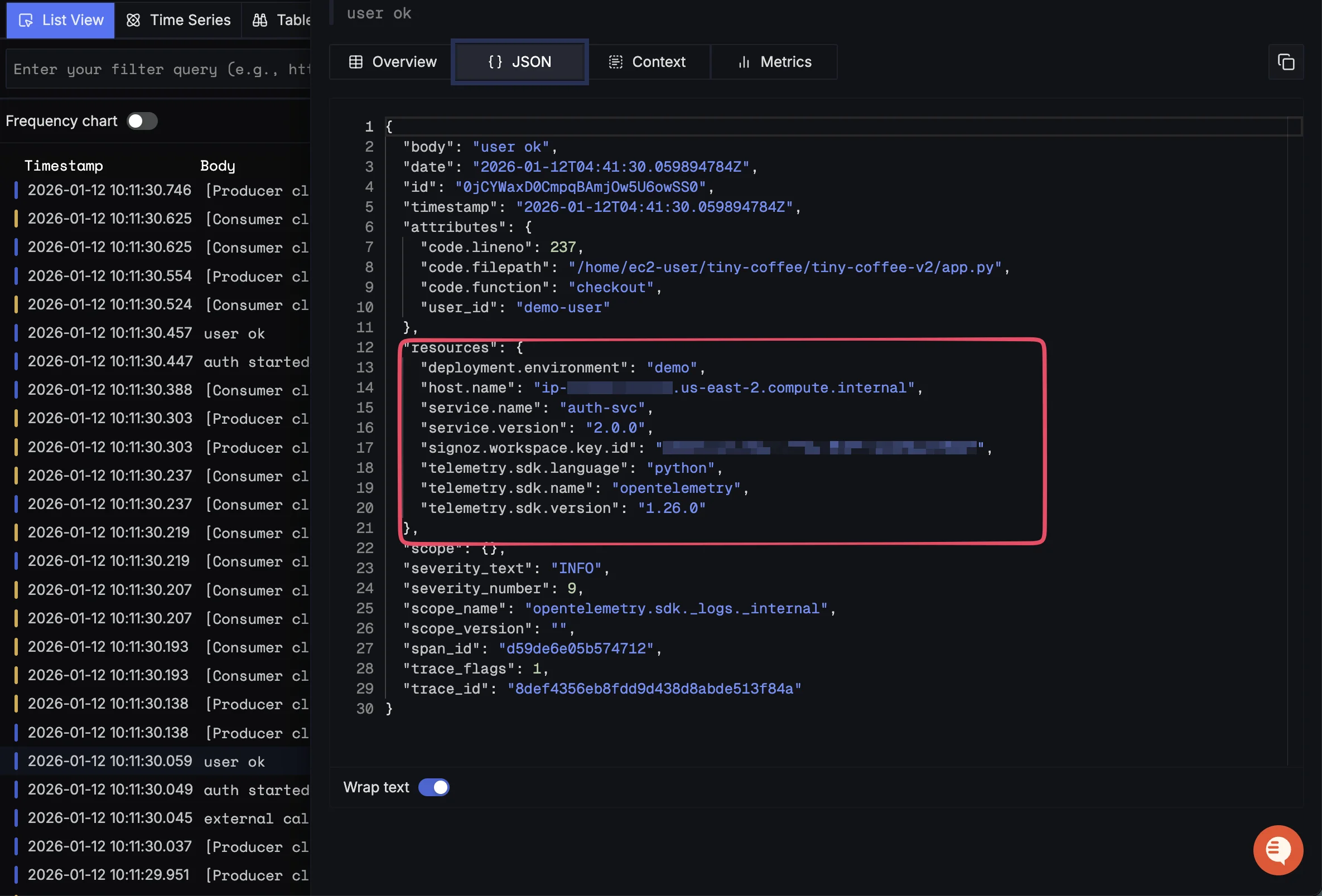
Task: Click the Overview grid icon
Action: [x=355, y=62]
